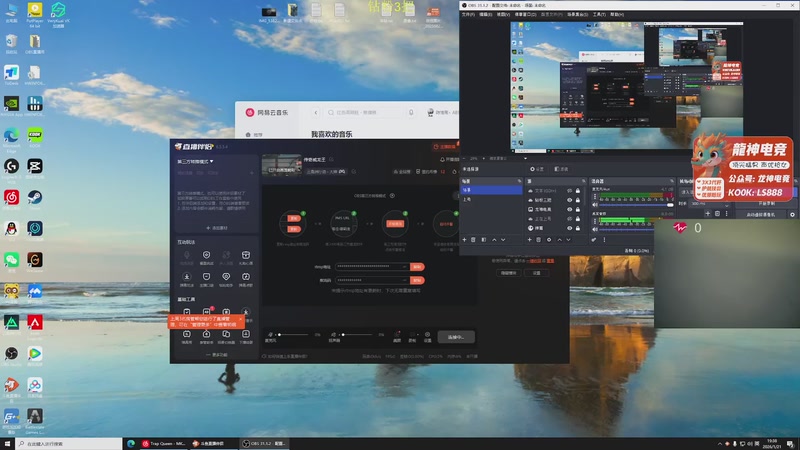Click the 设置 properties button above OBS sources
800x450 pixels.
click(536, 169)
